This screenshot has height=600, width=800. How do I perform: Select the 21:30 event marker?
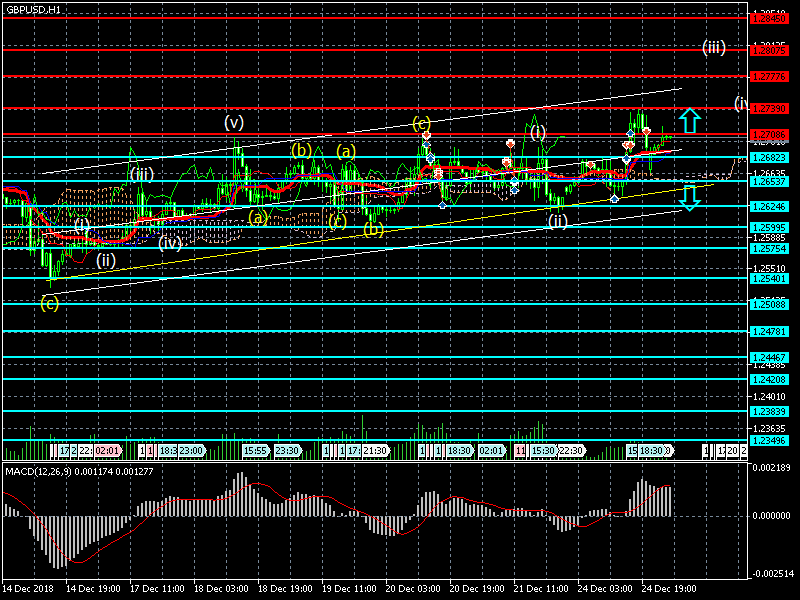375,451
